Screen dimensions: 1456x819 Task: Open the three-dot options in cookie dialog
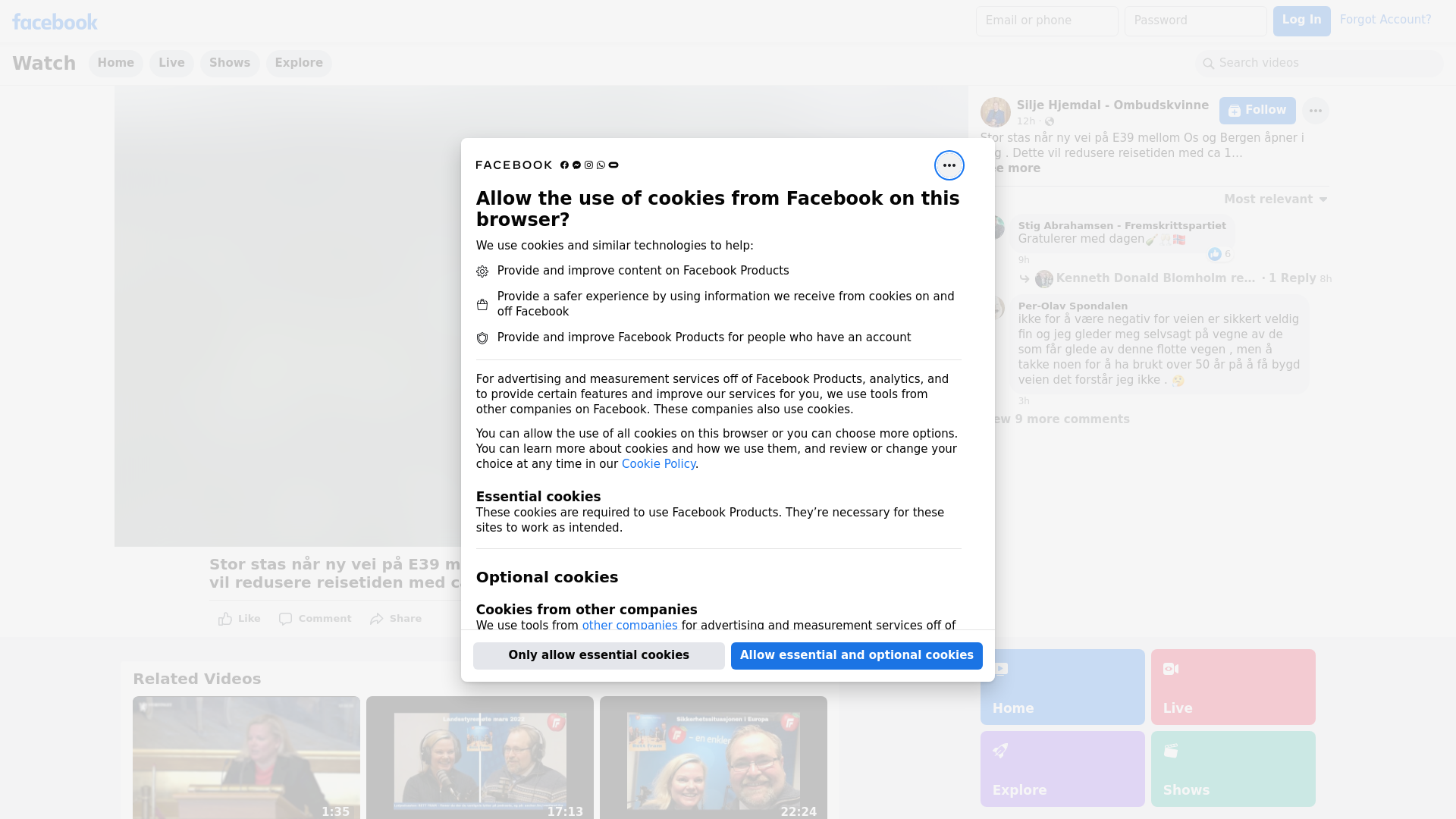point(949,165)
